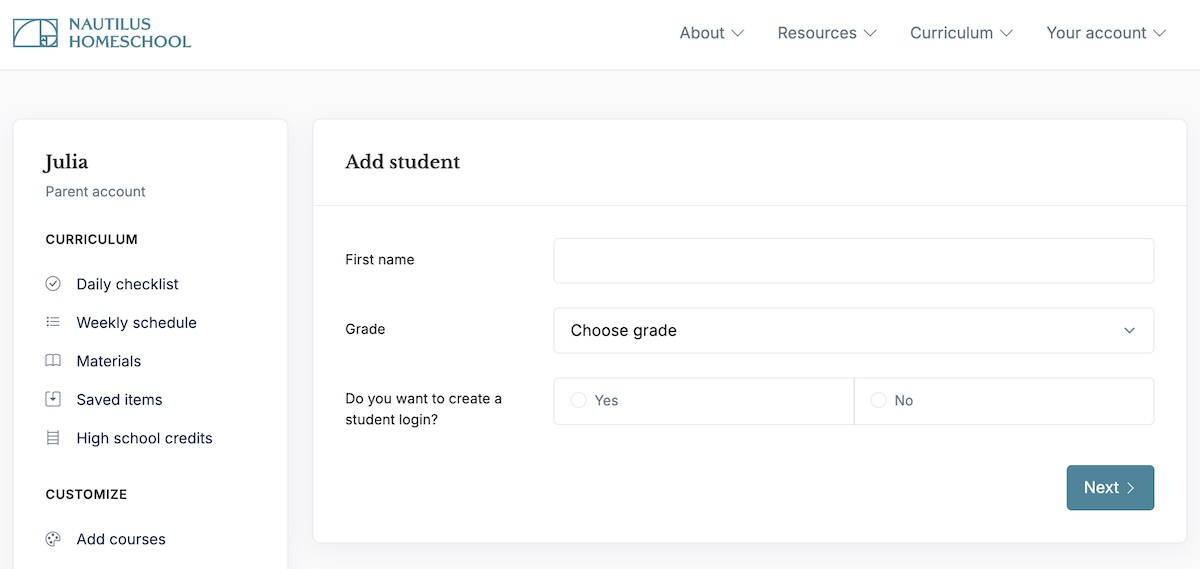The width and height of the screenshot is (1200, 569).
Task: Click the Parent account text
Action: (x=95, y=191)
